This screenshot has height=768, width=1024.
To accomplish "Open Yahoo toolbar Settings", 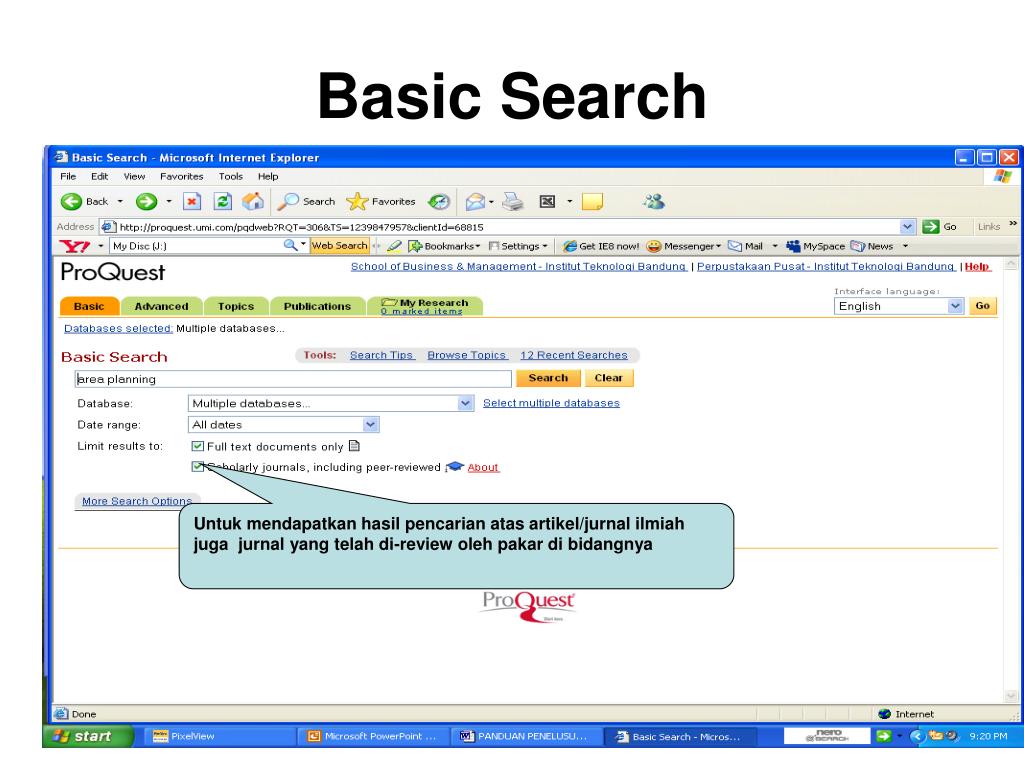I will [x=518, y=246].
